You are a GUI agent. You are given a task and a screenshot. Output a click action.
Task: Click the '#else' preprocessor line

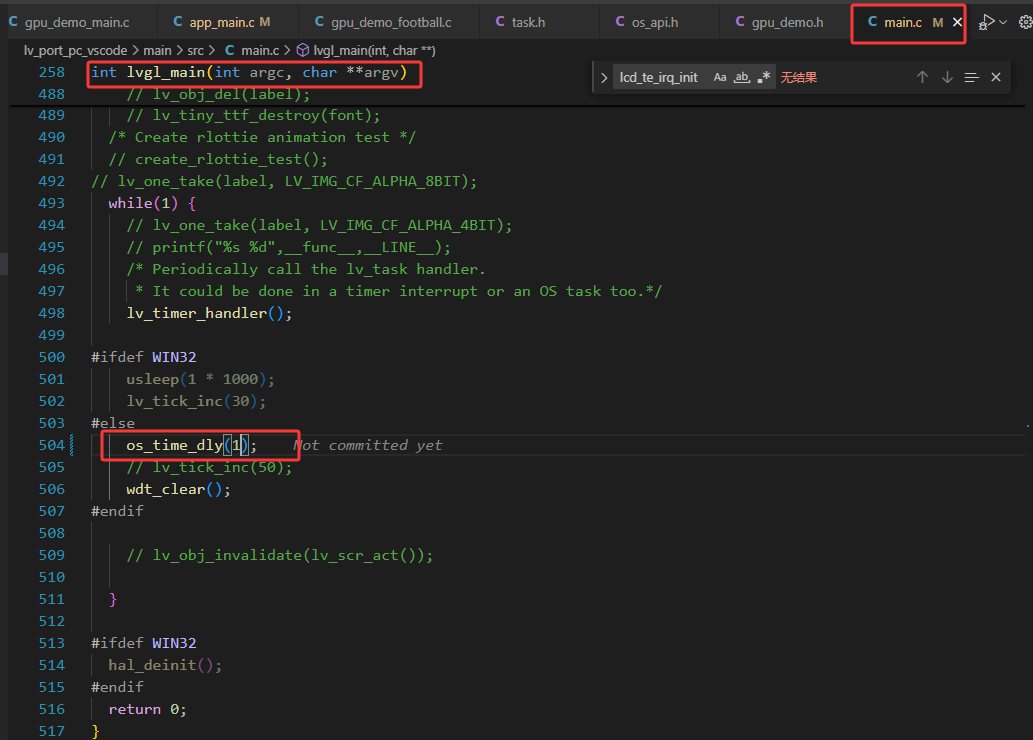(113, 423)
